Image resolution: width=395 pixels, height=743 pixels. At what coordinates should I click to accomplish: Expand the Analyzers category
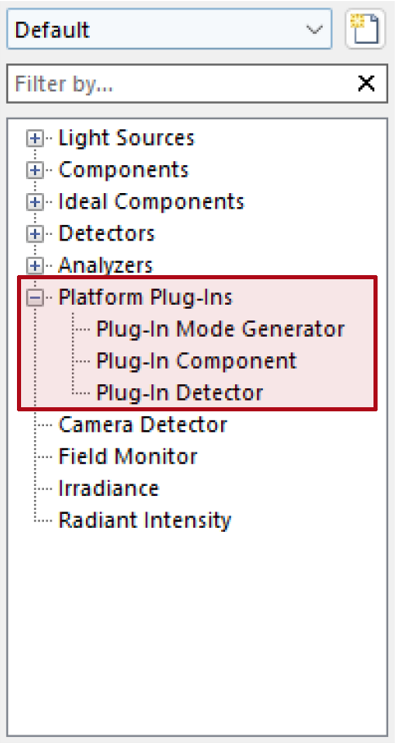[35, 266]
